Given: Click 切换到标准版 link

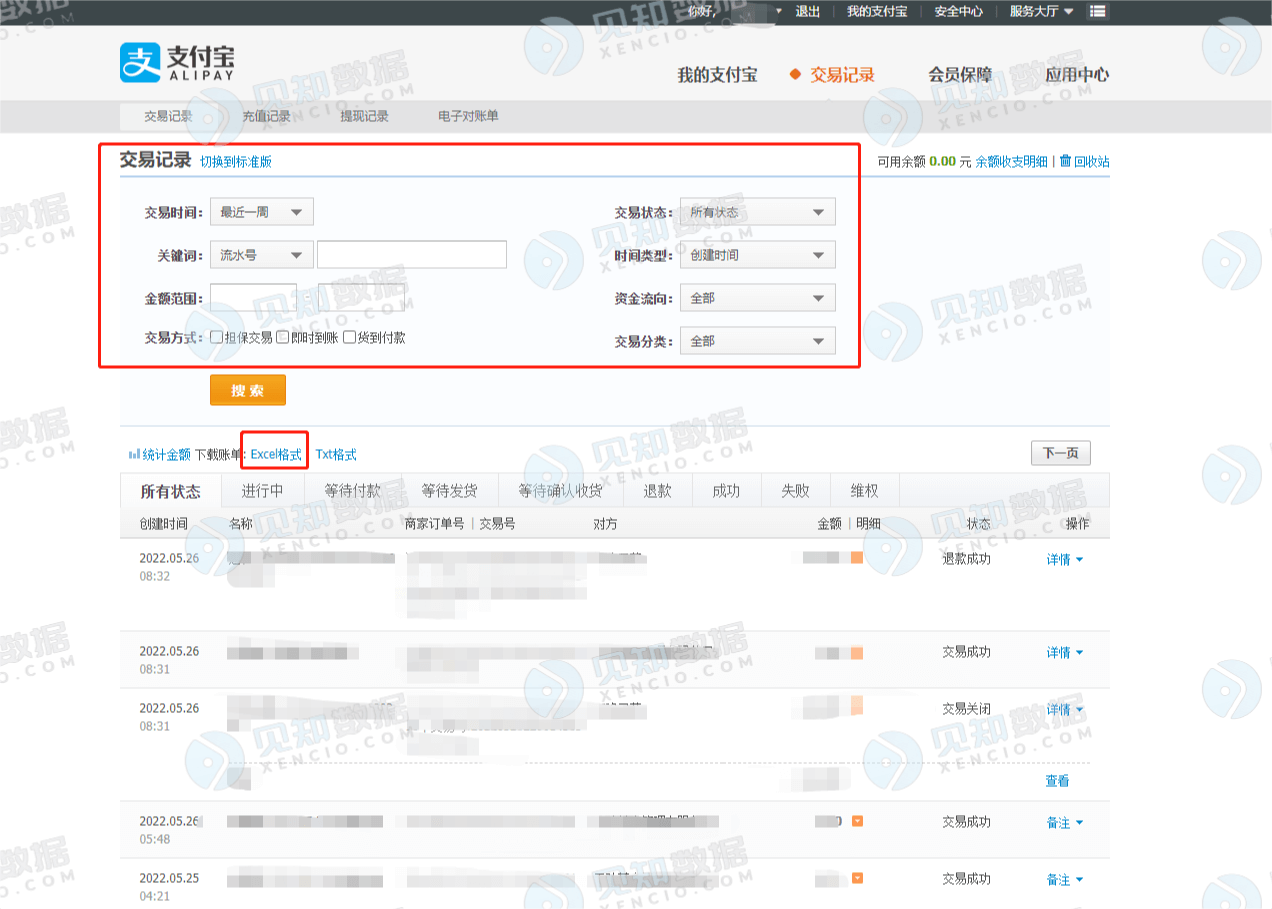Looking at the screenshot, I should pyautogui.click(x=236, y=161).
